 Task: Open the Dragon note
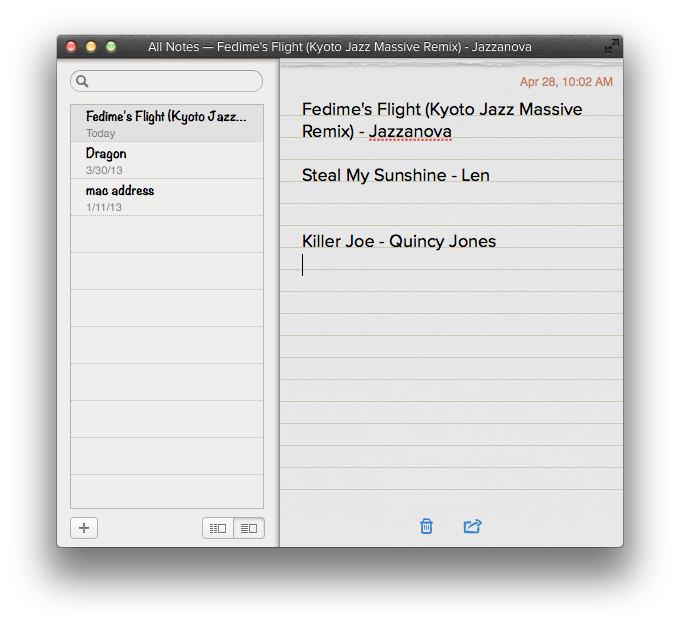point(167,160)
